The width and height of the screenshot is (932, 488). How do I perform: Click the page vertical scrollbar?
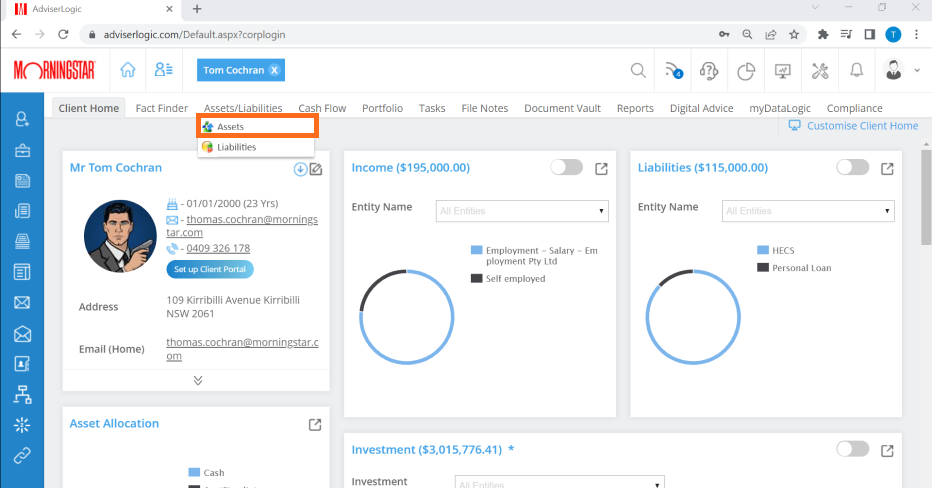926,196
